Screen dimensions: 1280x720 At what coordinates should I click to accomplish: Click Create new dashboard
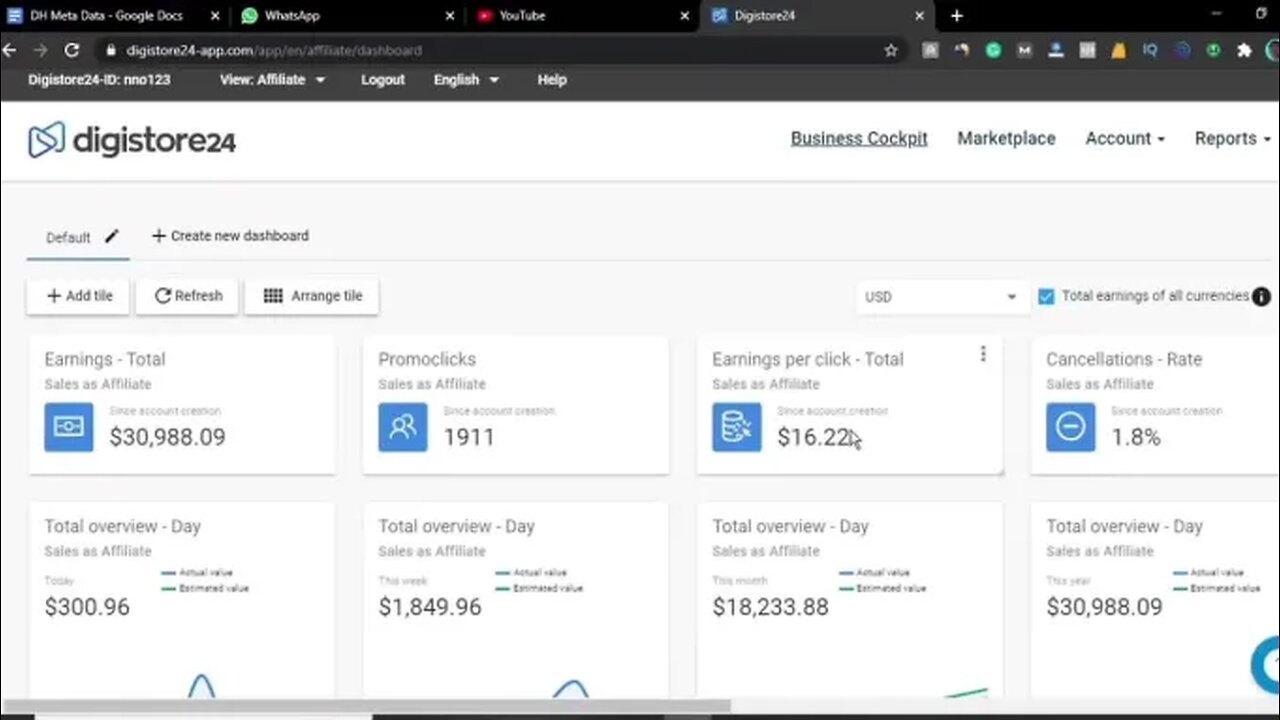tap(230, 236)
